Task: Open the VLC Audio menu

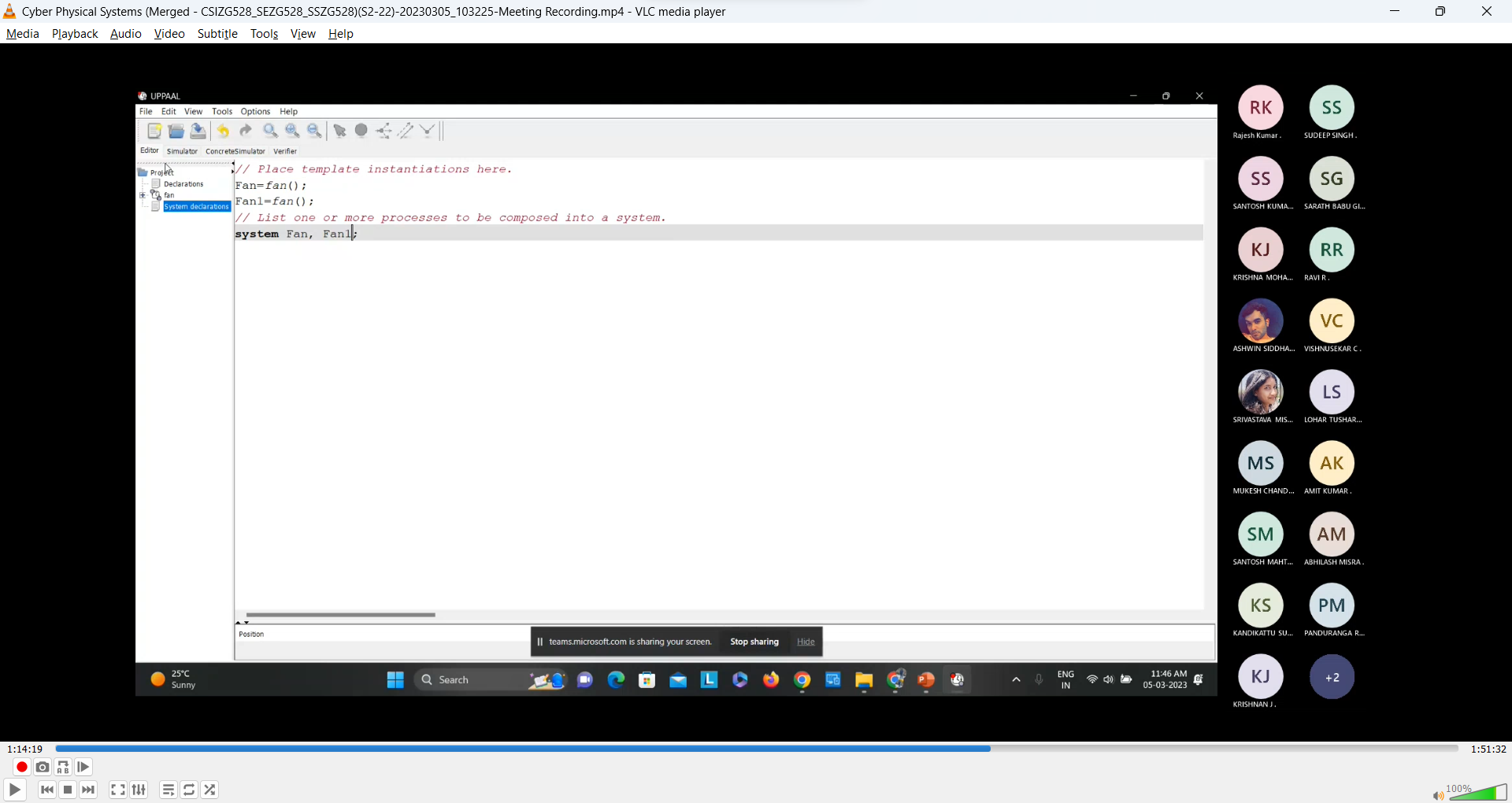Action: (125, 34)
